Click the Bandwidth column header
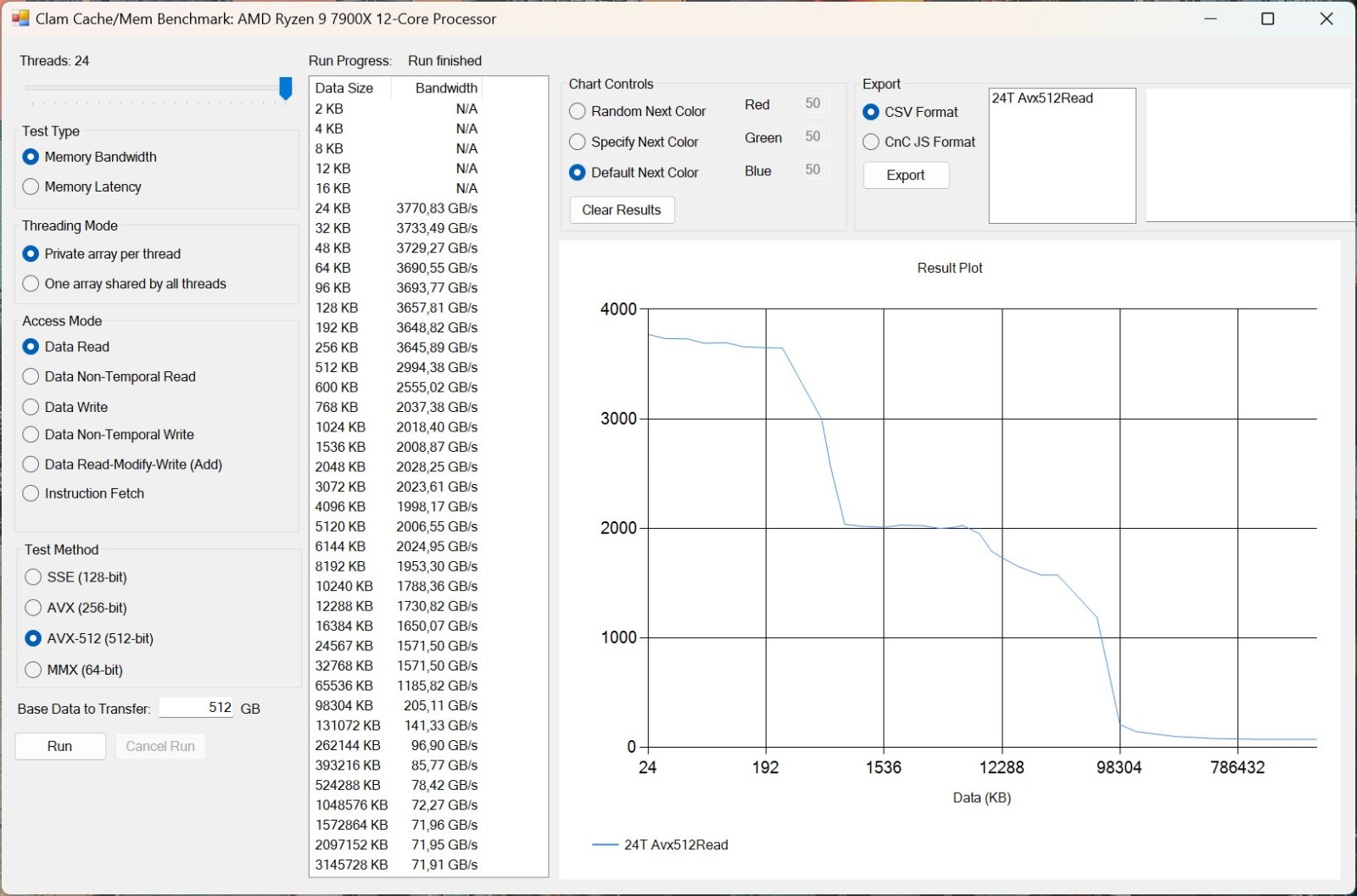 click(x=437, y=88)
